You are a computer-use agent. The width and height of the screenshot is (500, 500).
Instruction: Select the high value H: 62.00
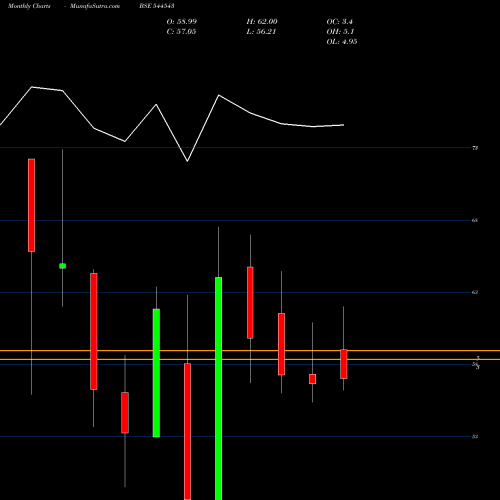point(262,22)
